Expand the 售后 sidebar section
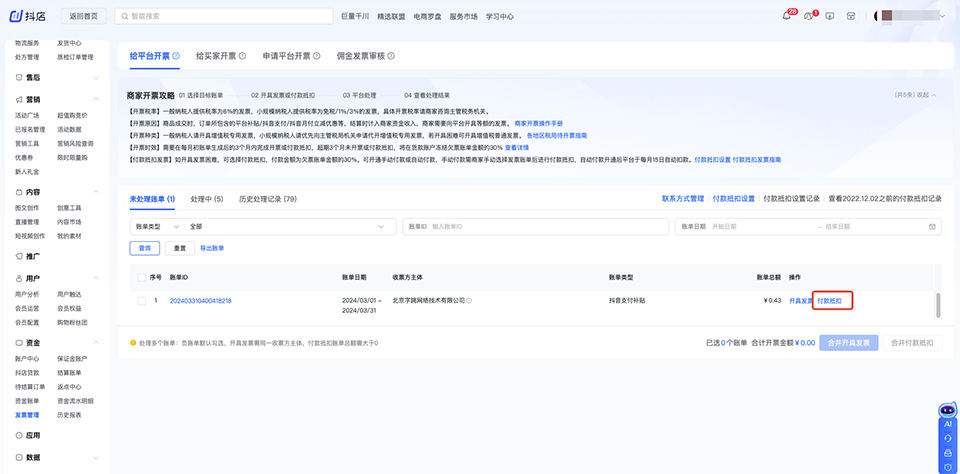 96,77
